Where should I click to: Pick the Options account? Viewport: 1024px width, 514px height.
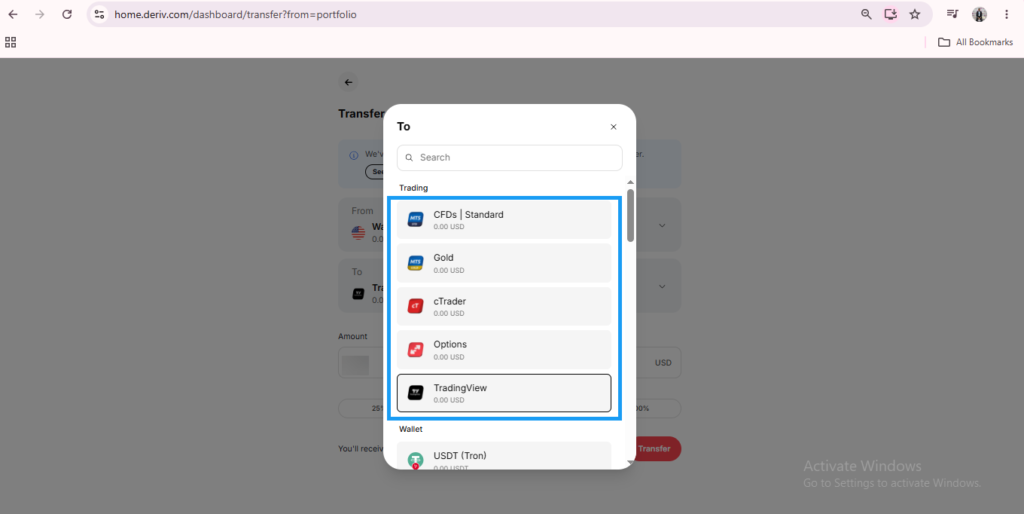(x=504, y=350)
